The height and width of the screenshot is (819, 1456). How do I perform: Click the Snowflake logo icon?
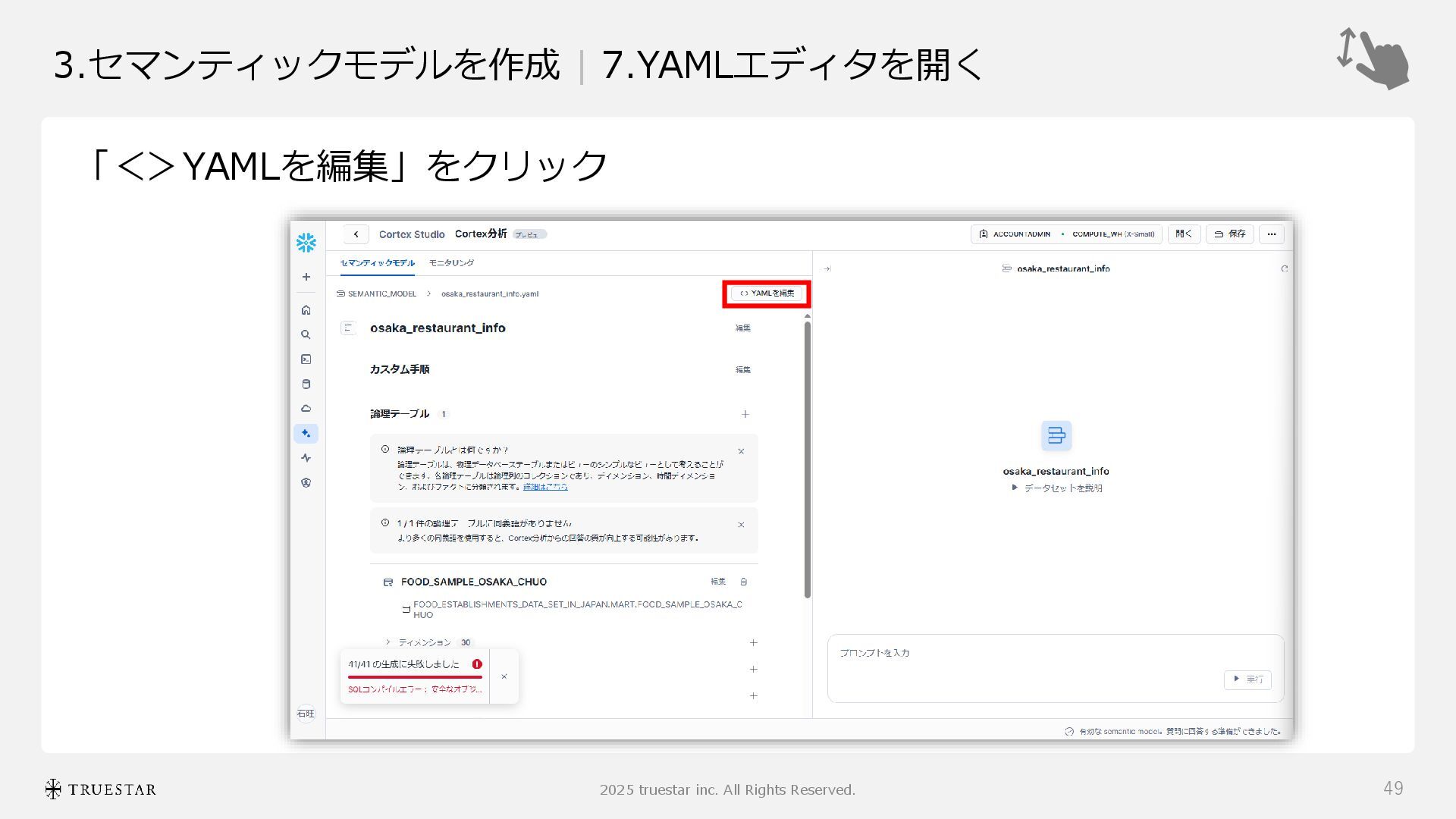306,243
